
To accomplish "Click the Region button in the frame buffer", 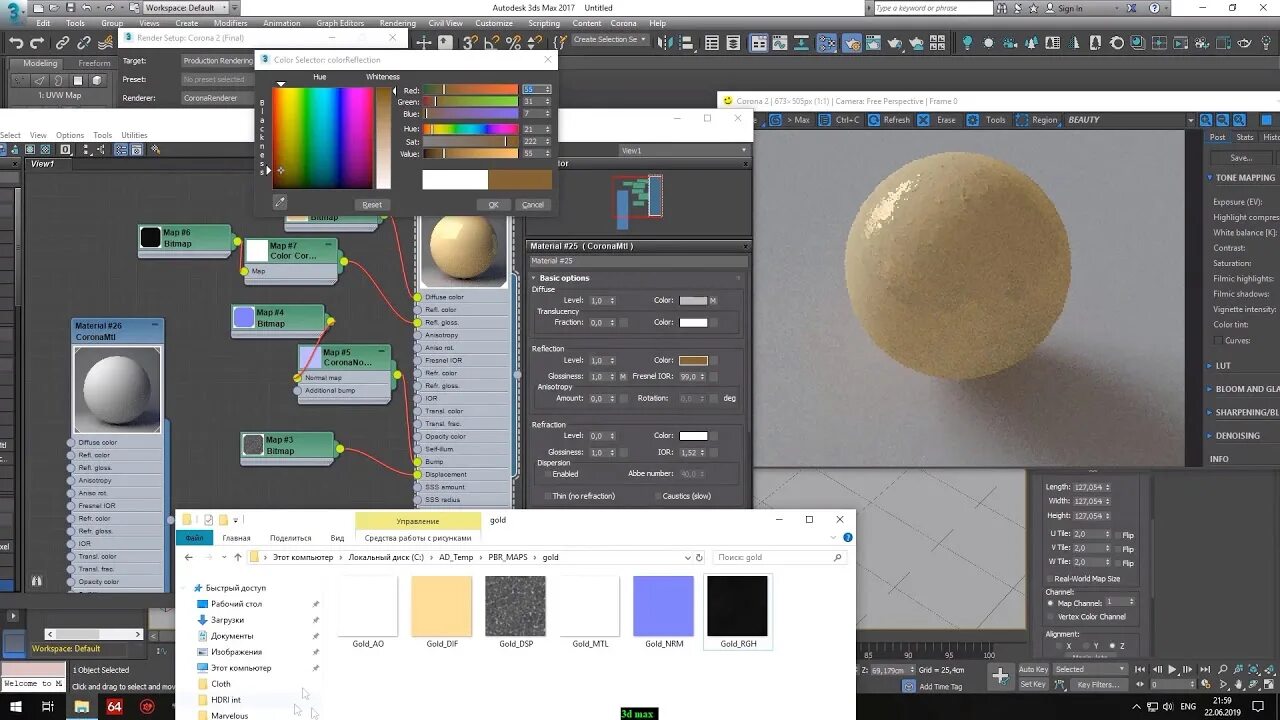I will point(1037,120).
